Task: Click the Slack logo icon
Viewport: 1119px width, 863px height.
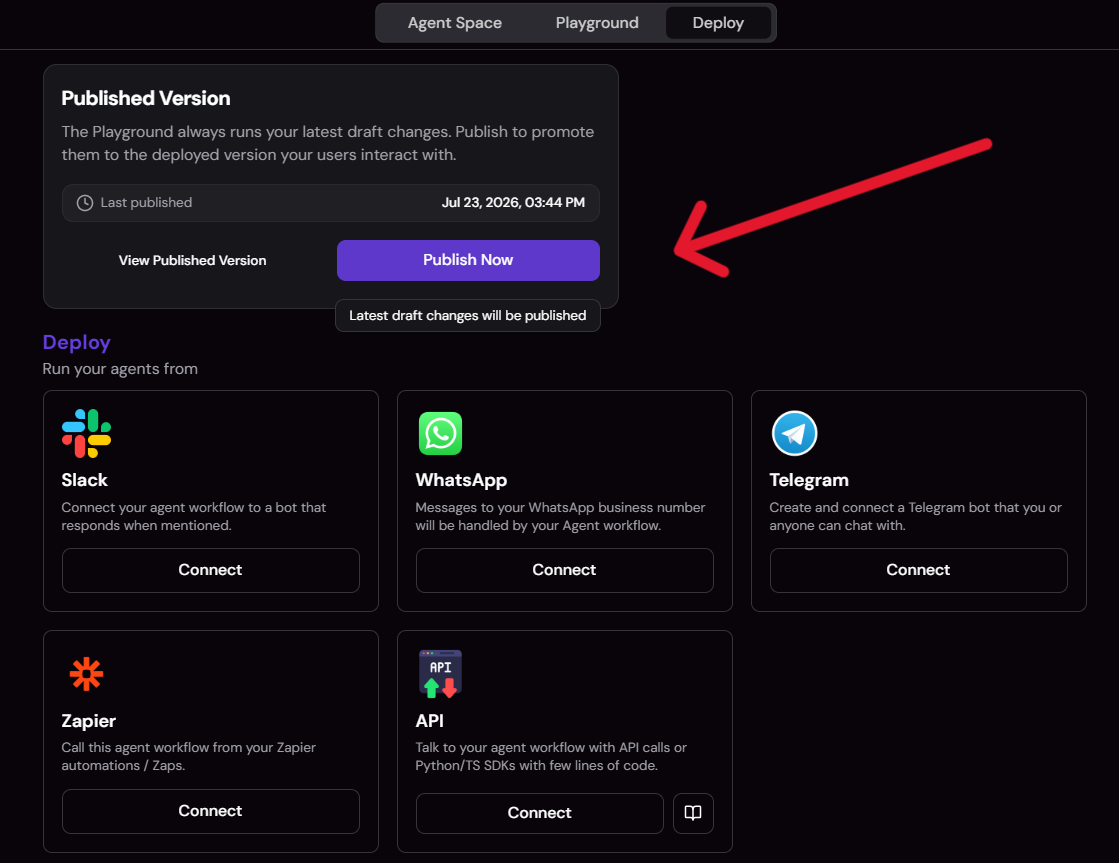Action: click(x=86, y=433)
